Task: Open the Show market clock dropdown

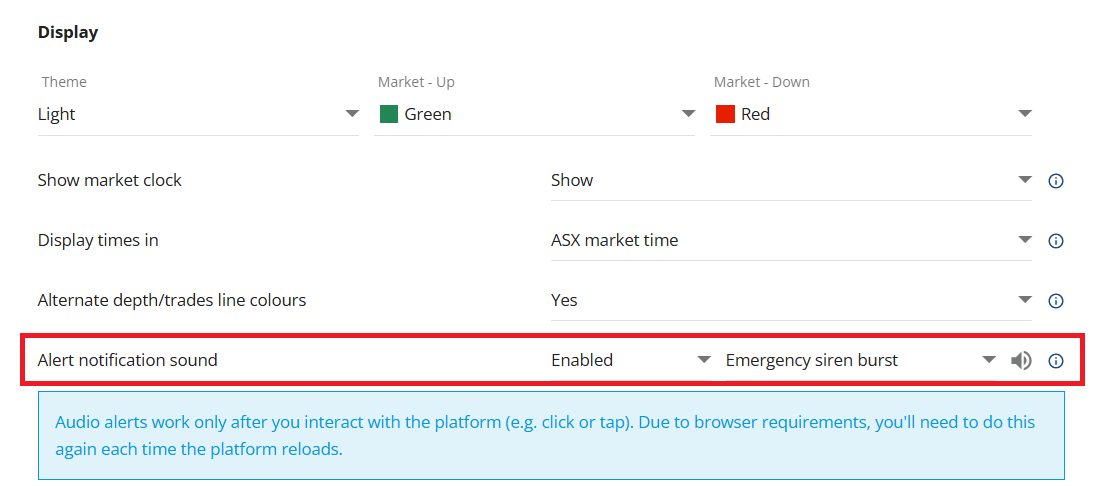Action: tap(790, 181)
